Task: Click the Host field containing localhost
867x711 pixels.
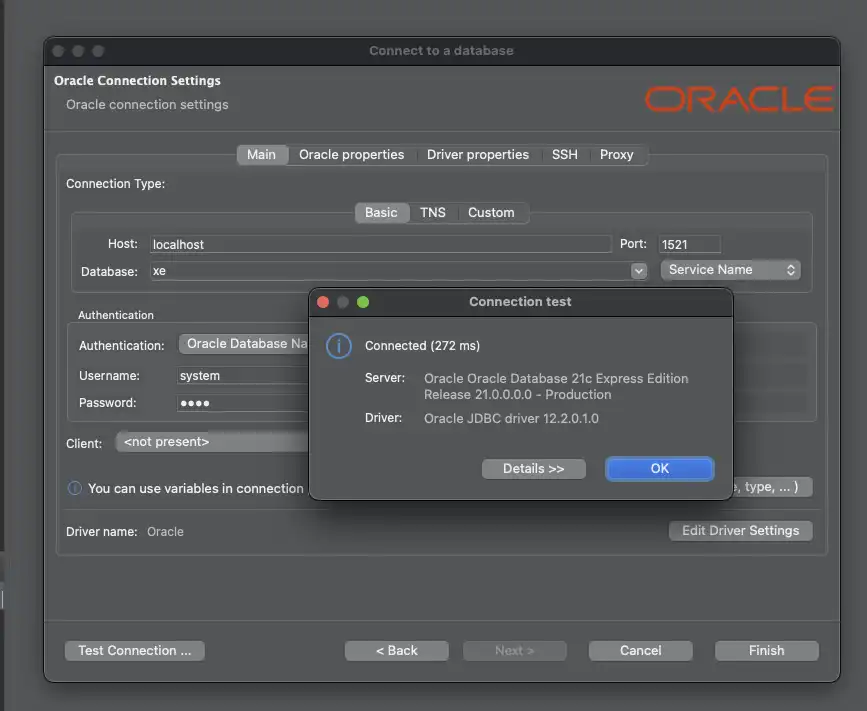Action: click(x=380, y=244)
